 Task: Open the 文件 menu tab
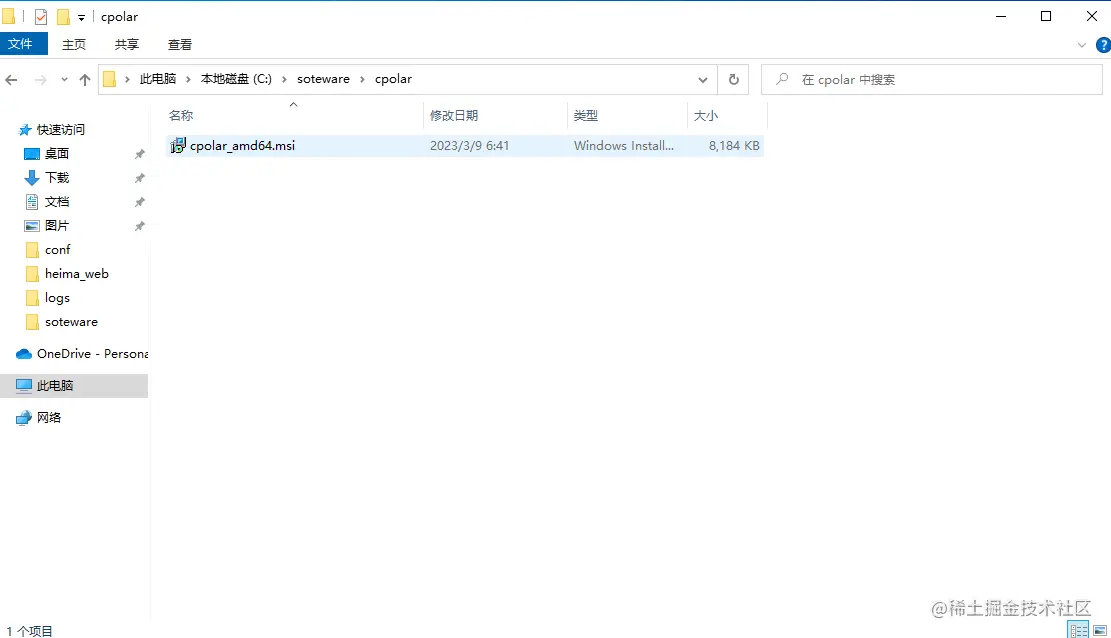click(21, 44)
